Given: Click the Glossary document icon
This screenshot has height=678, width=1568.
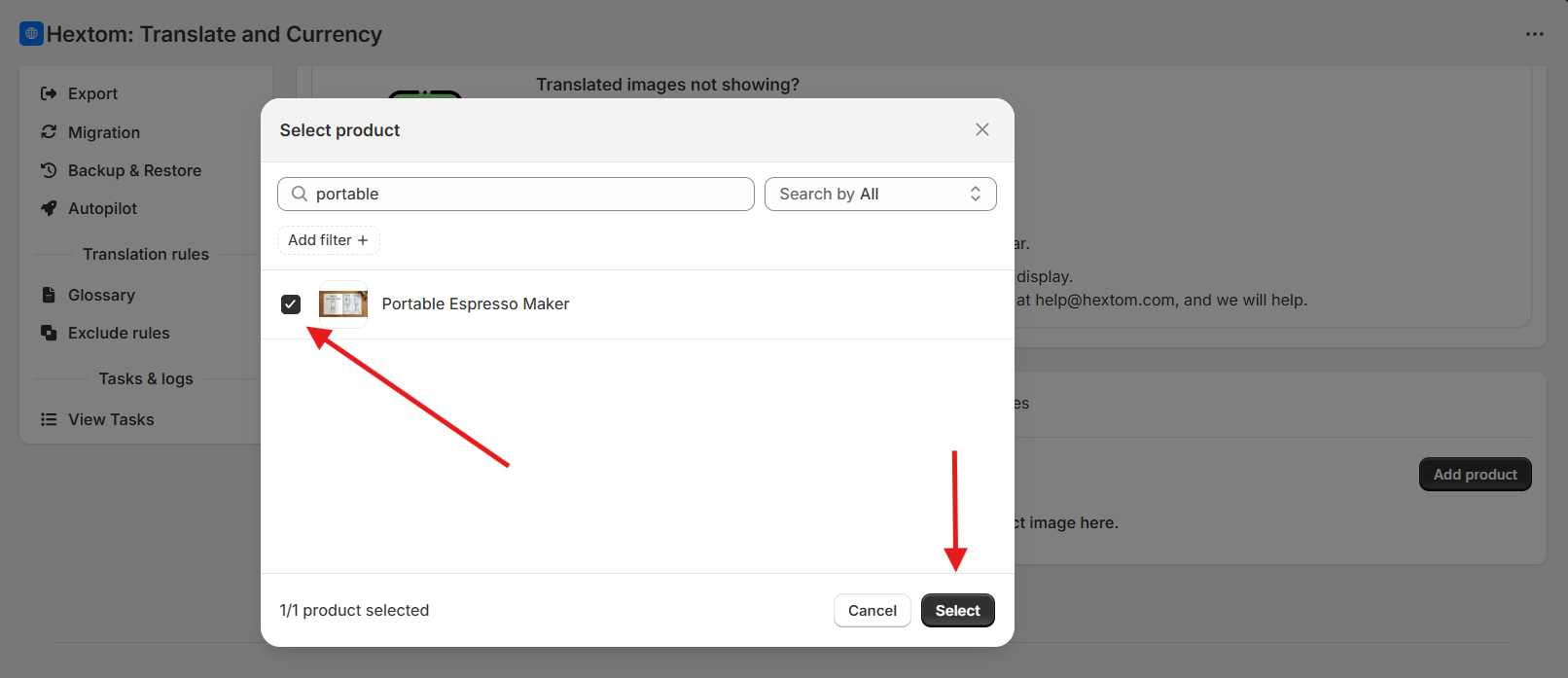Looking at the screenshot, I should [x=49, y=295].
